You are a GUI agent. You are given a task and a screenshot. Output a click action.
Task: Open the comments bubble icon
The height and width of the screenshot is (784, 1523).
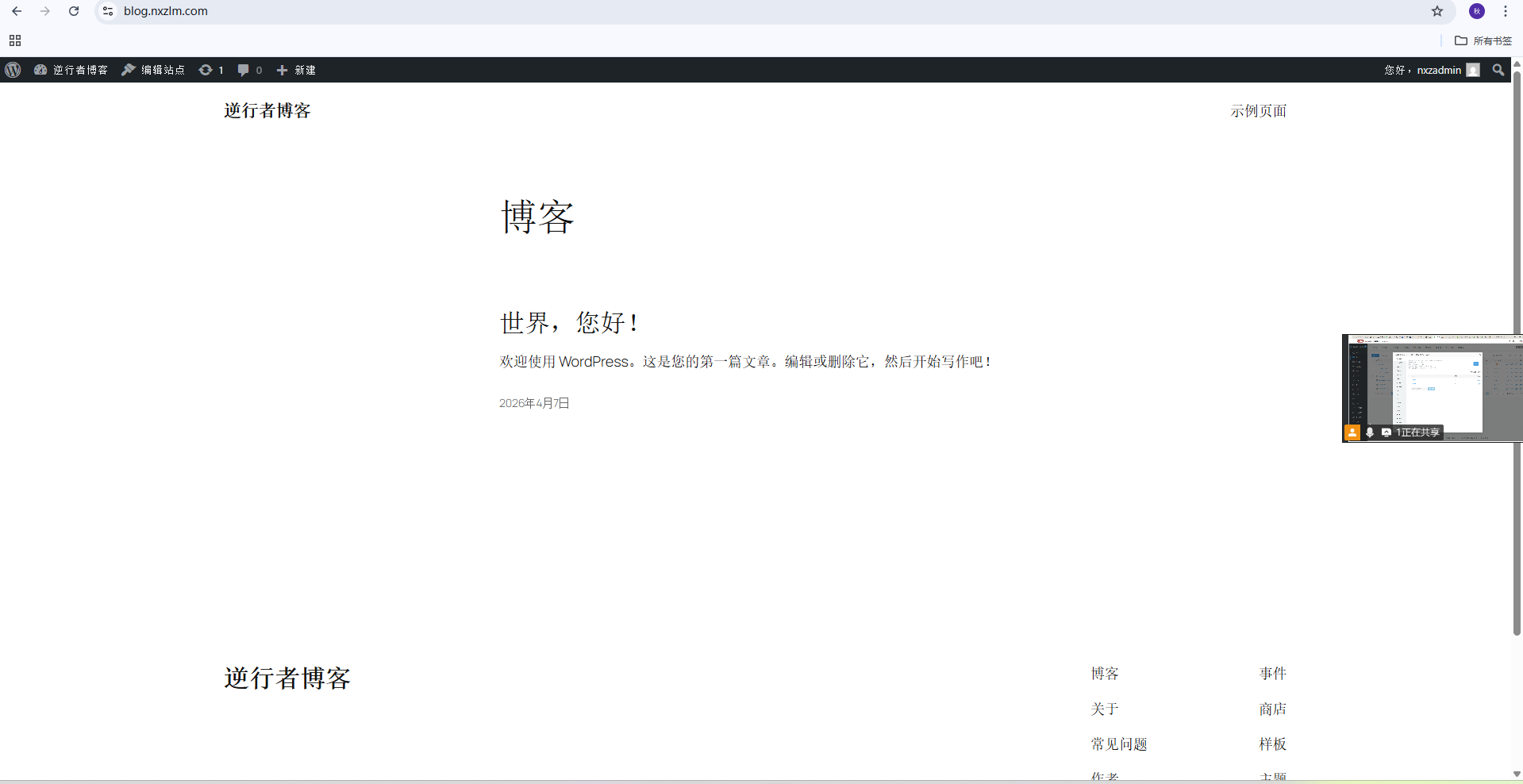point(249,70)
